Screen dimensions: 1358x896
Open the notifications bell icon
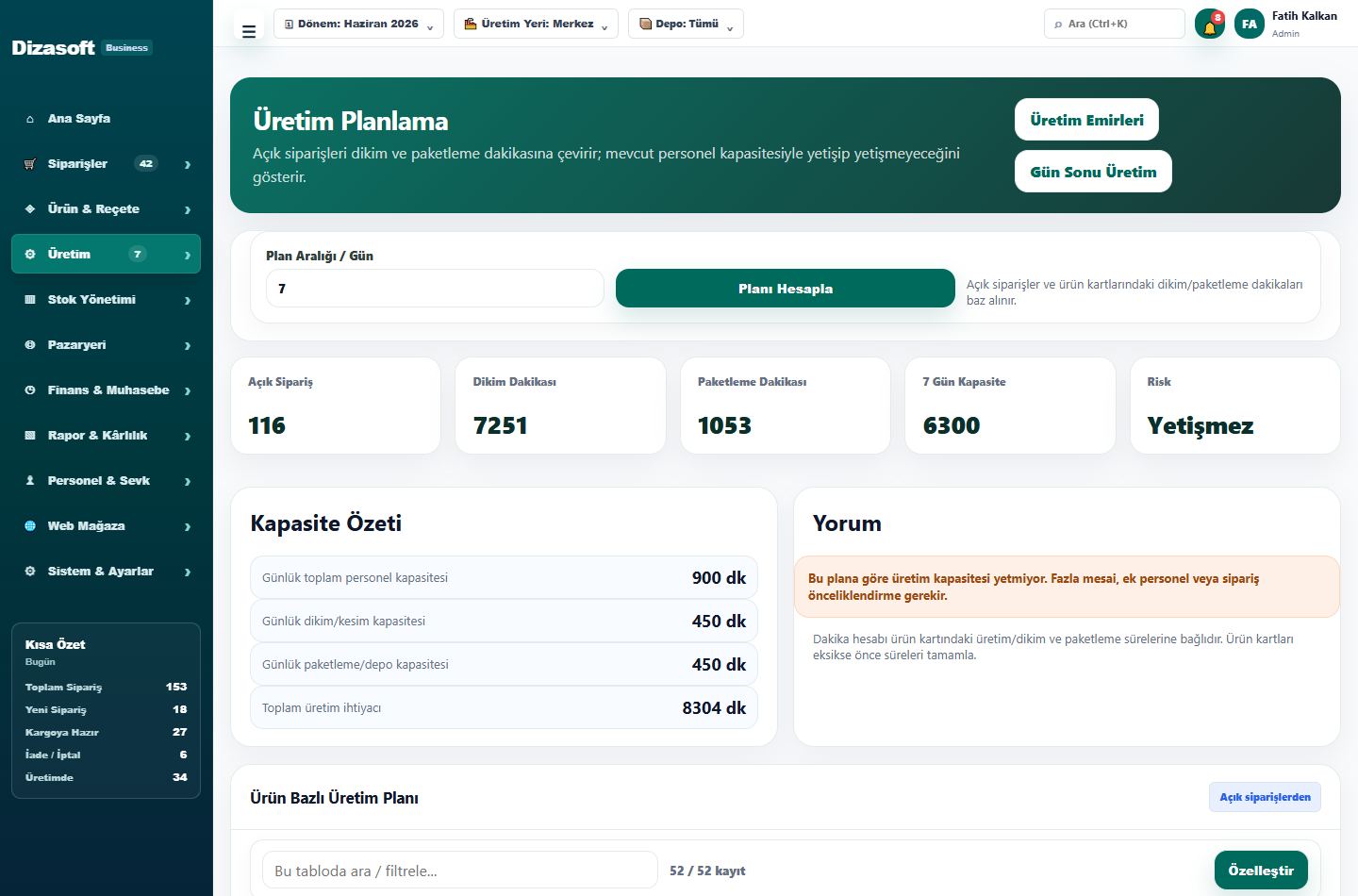[1210, 25]
